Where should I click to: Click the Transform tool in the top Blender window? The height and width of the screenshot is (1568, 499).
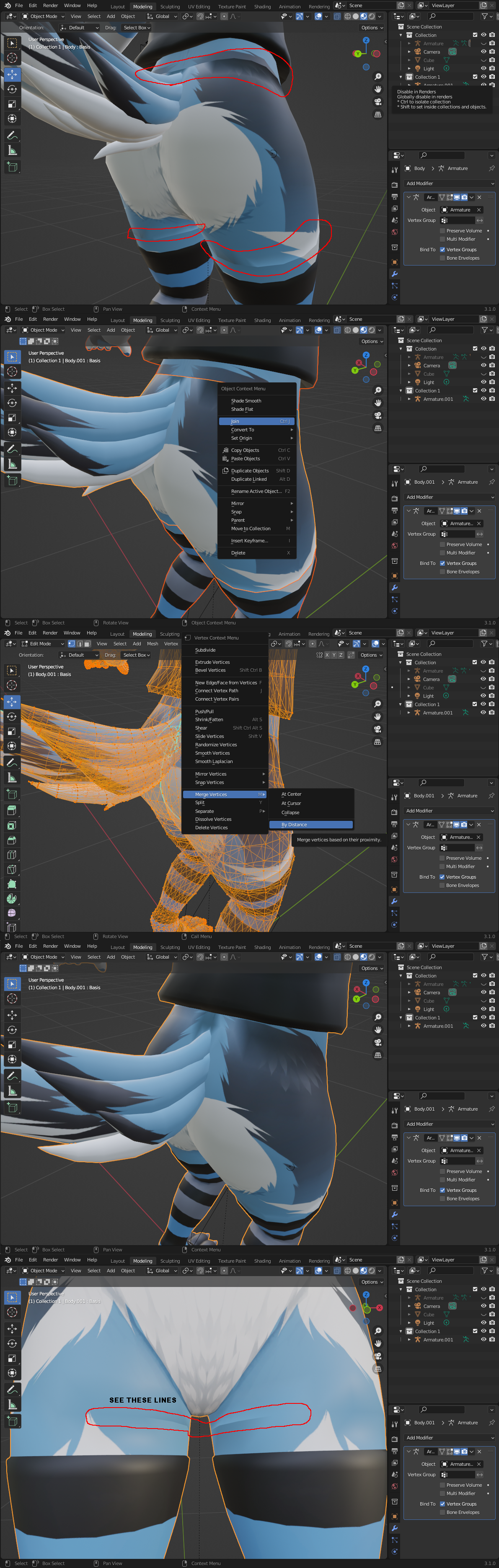[x=12, y=119]
